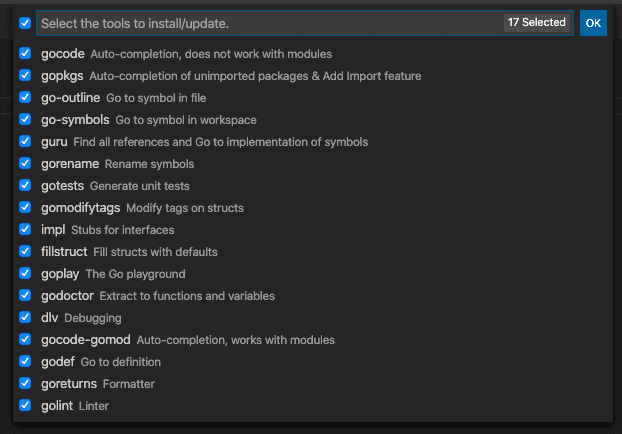Click OK to confirm tool selection
622x434 pixels.
[593, 23]
